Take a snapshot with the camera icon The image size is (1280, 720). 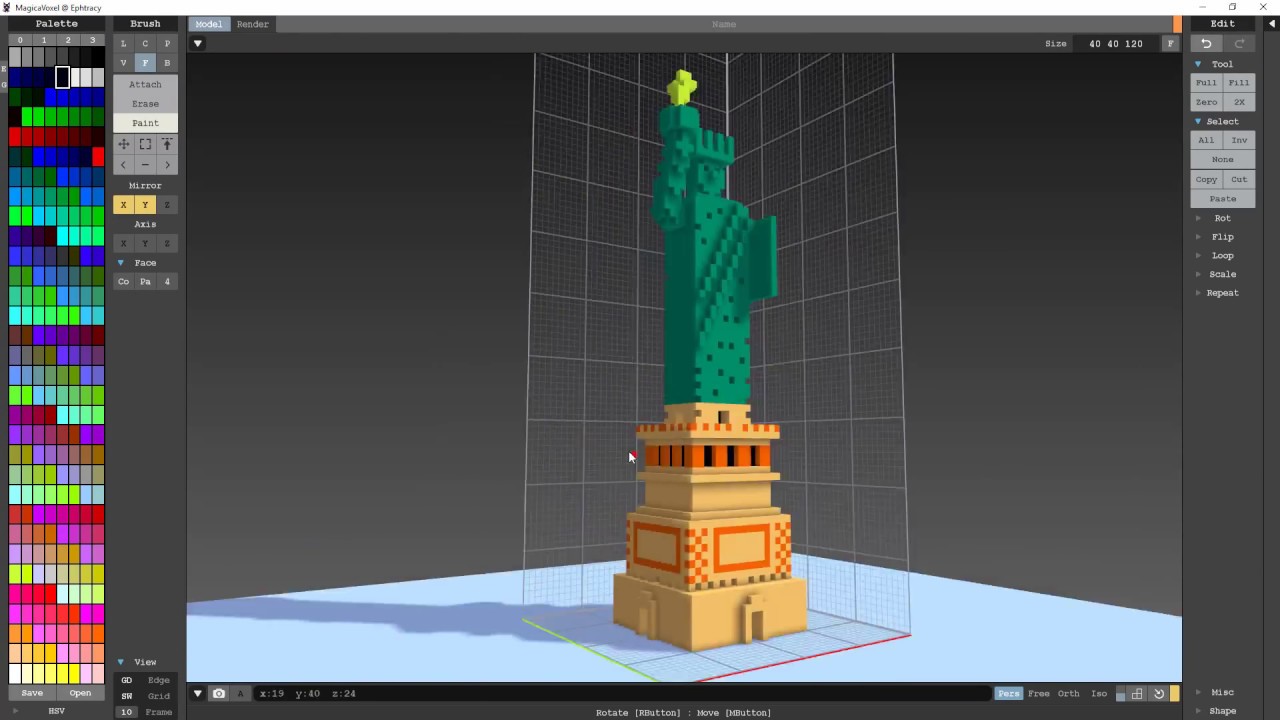[219, 693]
